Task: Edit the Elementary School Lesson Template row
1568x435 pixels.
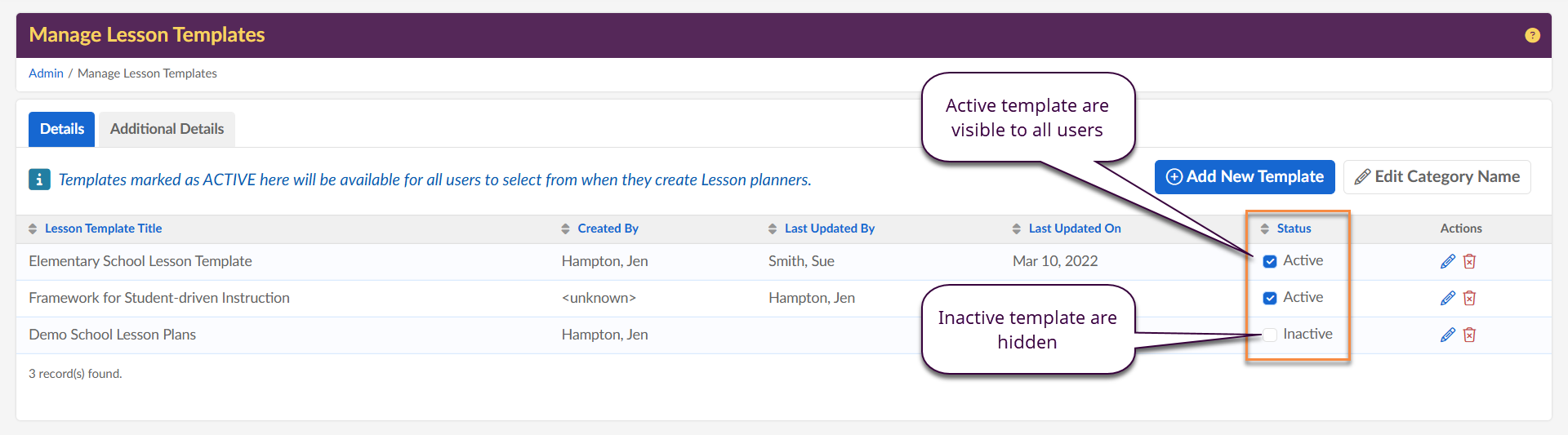Action: (1448, 261)
